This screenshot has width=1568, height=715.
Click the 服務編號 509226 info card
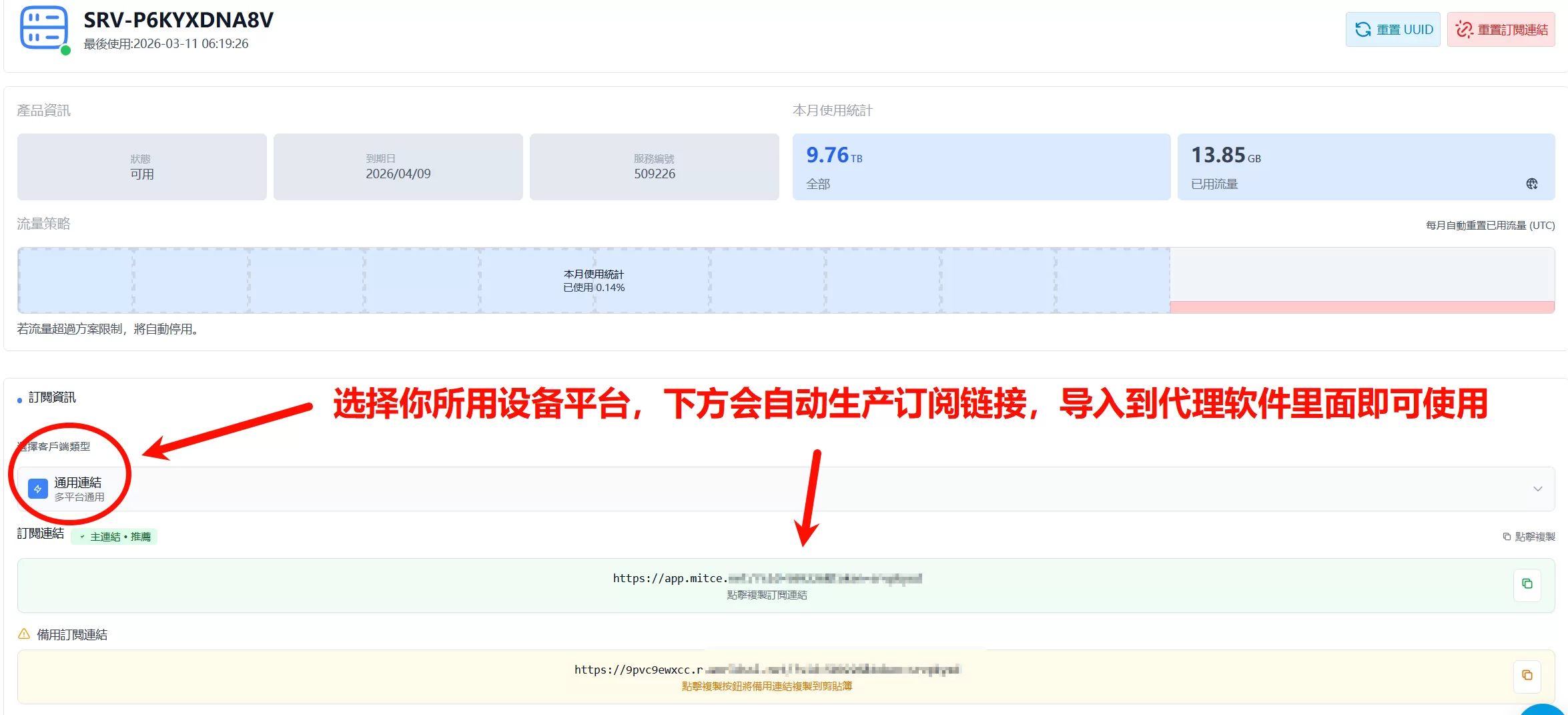click(x=654, y=167)
